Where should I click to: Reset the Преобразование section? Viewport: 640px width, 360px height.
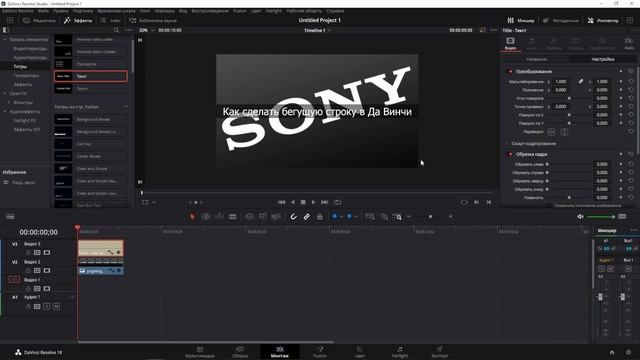tap(631, 71)
